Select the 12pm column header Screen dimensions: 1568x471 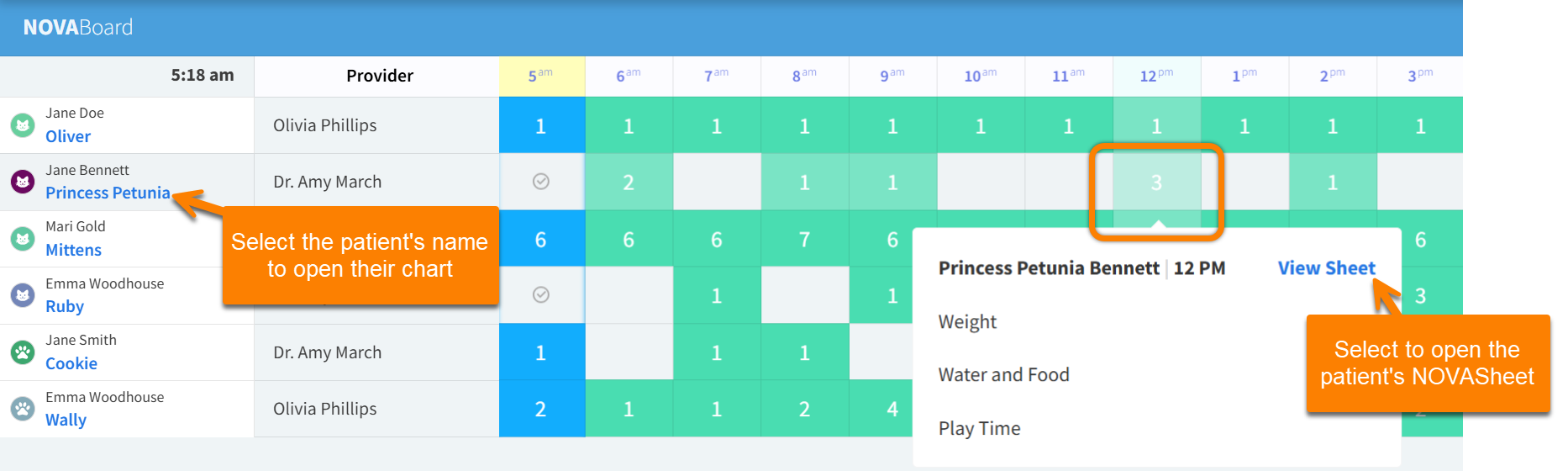1156,76
